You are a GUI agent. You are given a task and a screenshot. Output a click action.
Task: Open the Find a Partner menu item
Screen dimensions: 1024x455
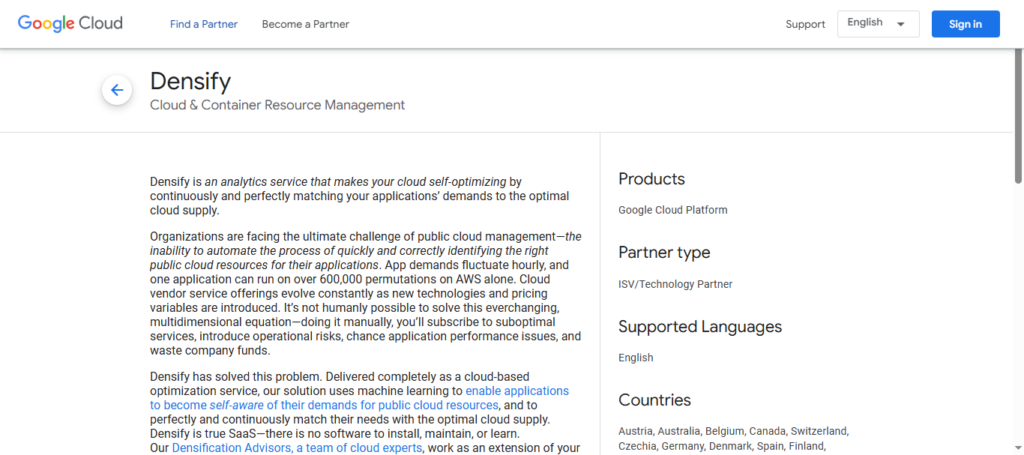204,24
